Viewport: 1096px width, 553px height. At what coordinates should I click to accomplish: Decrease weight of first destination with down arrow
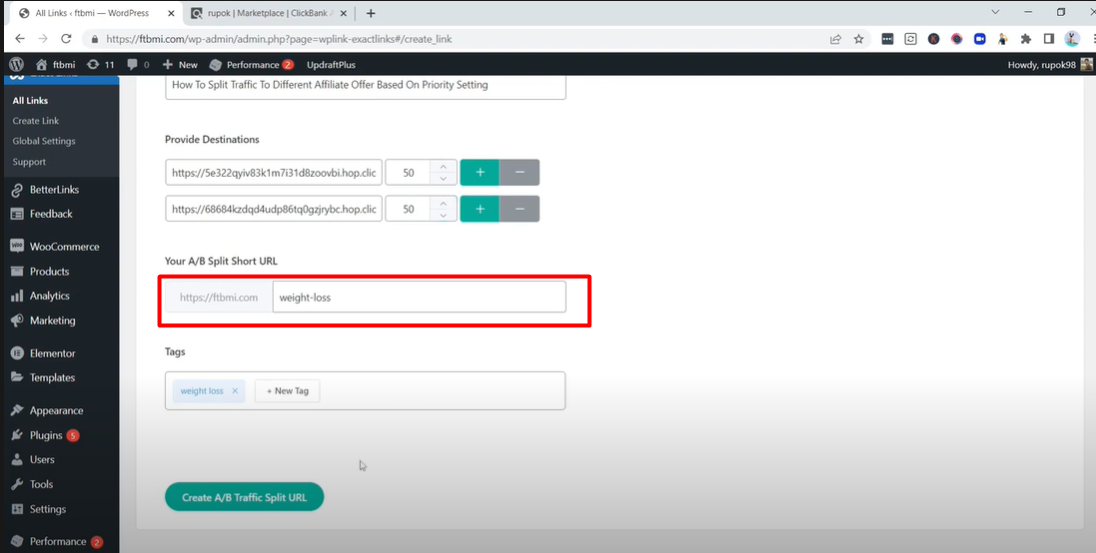tap(442, 179)
